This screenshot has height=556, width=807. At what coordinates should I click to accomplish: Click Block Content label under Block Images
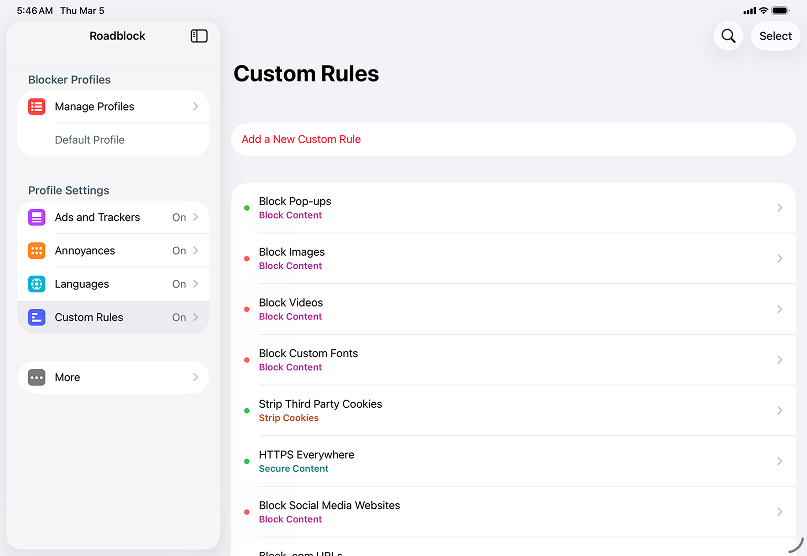point(290,266)
